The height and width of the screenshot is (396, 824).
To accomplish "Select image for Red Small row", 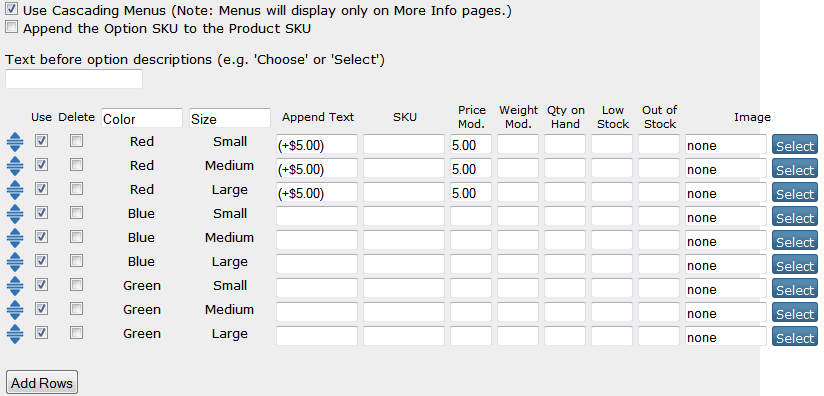I will 795,144.
